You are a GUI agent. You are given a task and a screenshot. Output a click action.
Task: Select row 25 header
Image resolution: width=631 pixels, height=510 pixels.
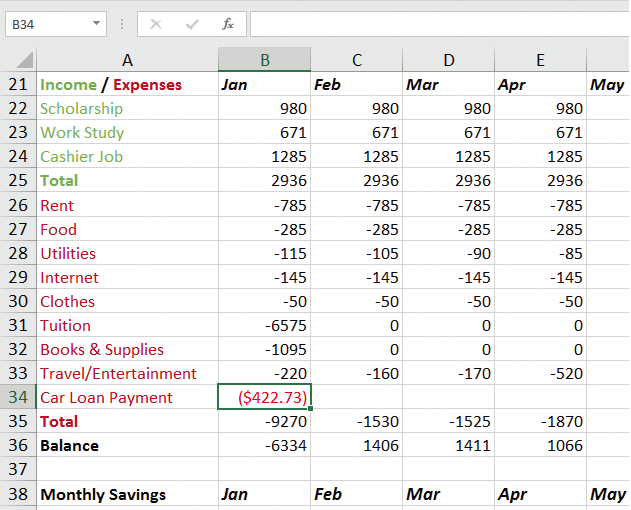click(18, 180)
